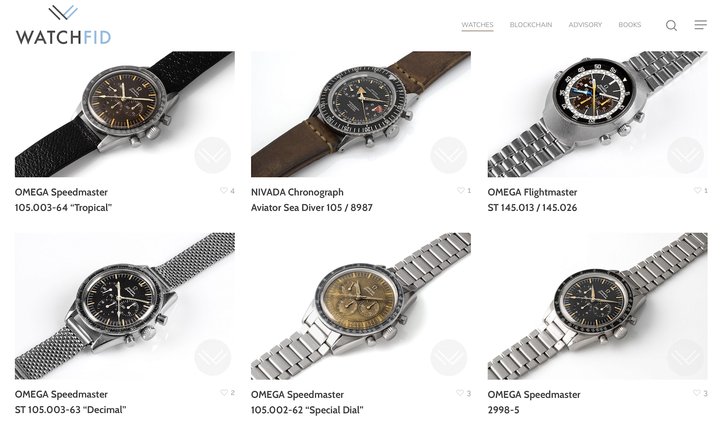Screen dimensions: 720x423
Task: View the Flightmaster watch photo
Action: (x=597, y=114)
